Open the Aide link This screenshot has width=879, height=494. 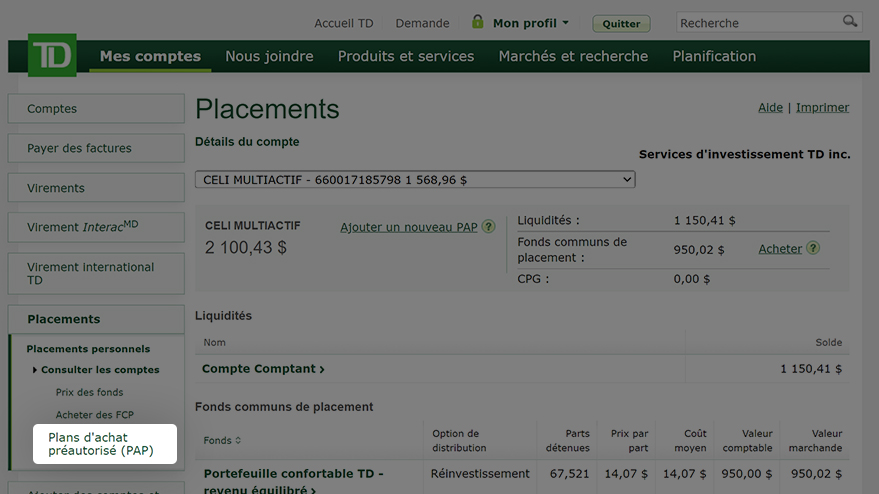tap(770, 108)
